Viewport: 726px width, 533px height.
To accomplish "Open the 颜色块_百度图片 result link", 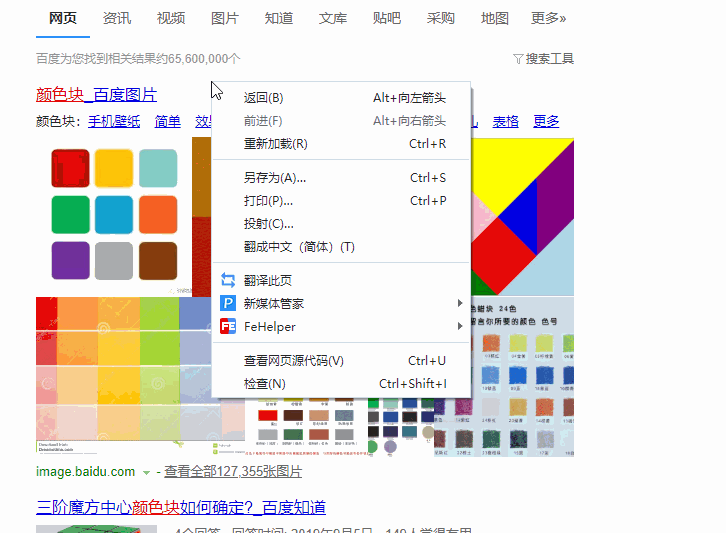I will (x=96, y=94).
